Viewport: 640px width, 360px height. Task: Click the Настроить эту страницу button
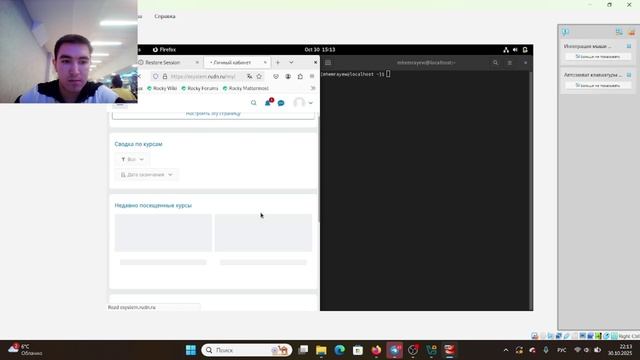(x=213, y=114)
